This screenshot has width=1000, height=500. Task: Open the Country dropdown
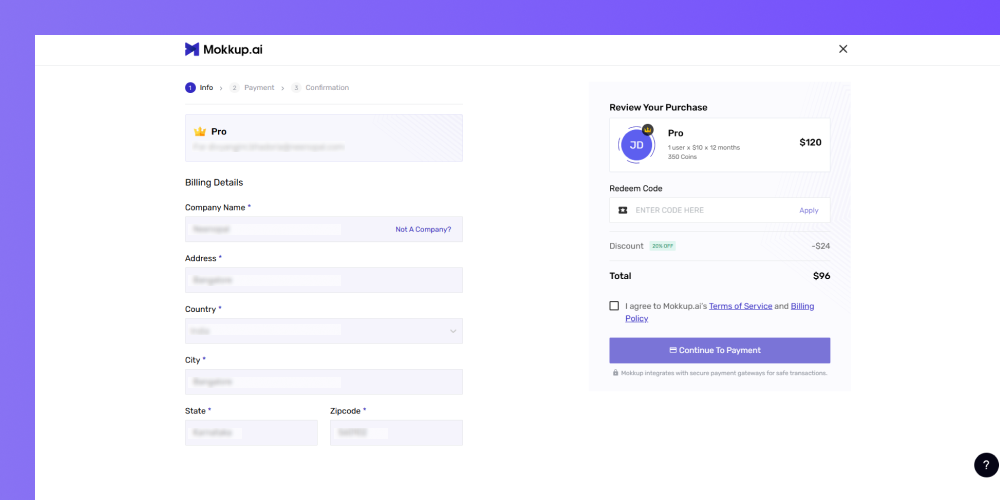pyautogui.click(x=324, y=331)
